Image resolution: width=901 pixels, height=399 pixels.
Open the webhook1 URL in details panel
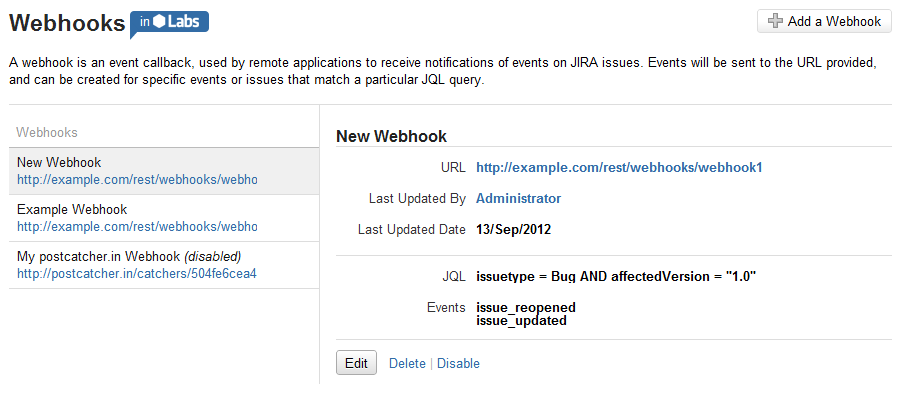(x=619, y=168)
